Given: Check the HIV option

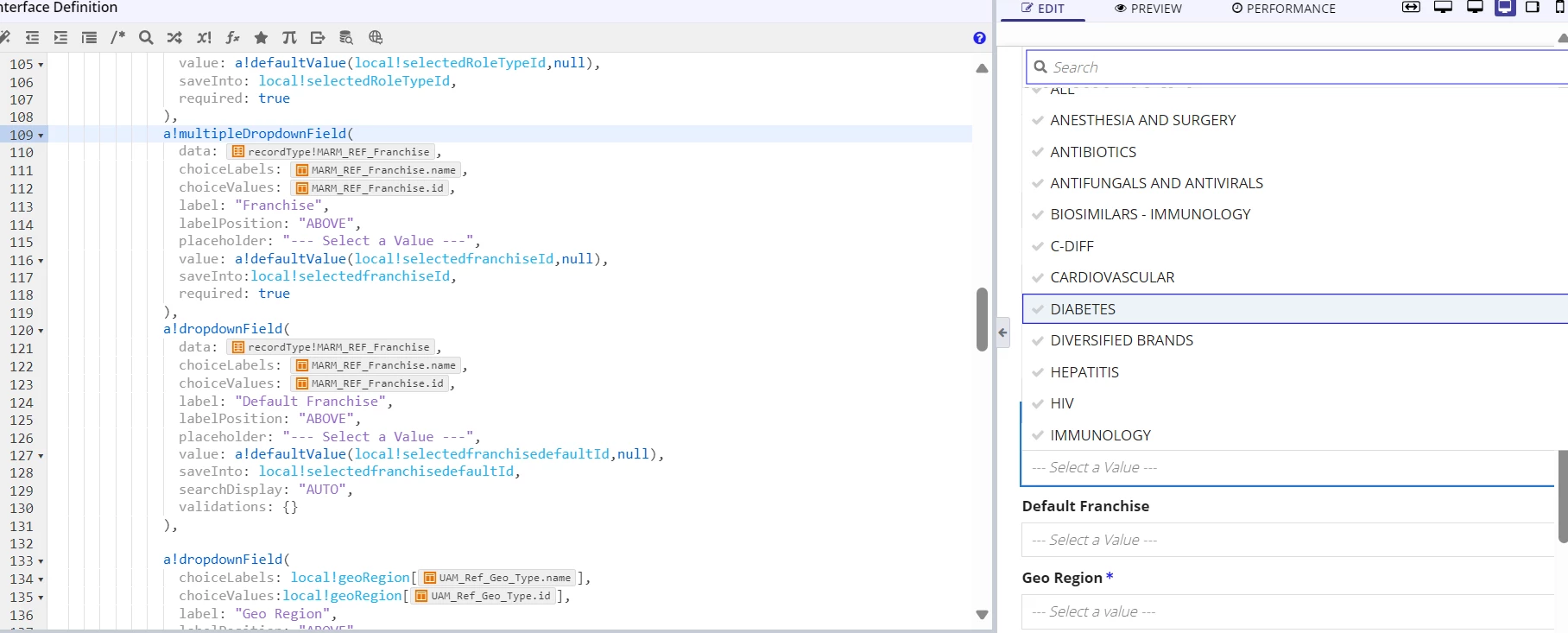Looking at the screenshot, I should point(1295,403).
